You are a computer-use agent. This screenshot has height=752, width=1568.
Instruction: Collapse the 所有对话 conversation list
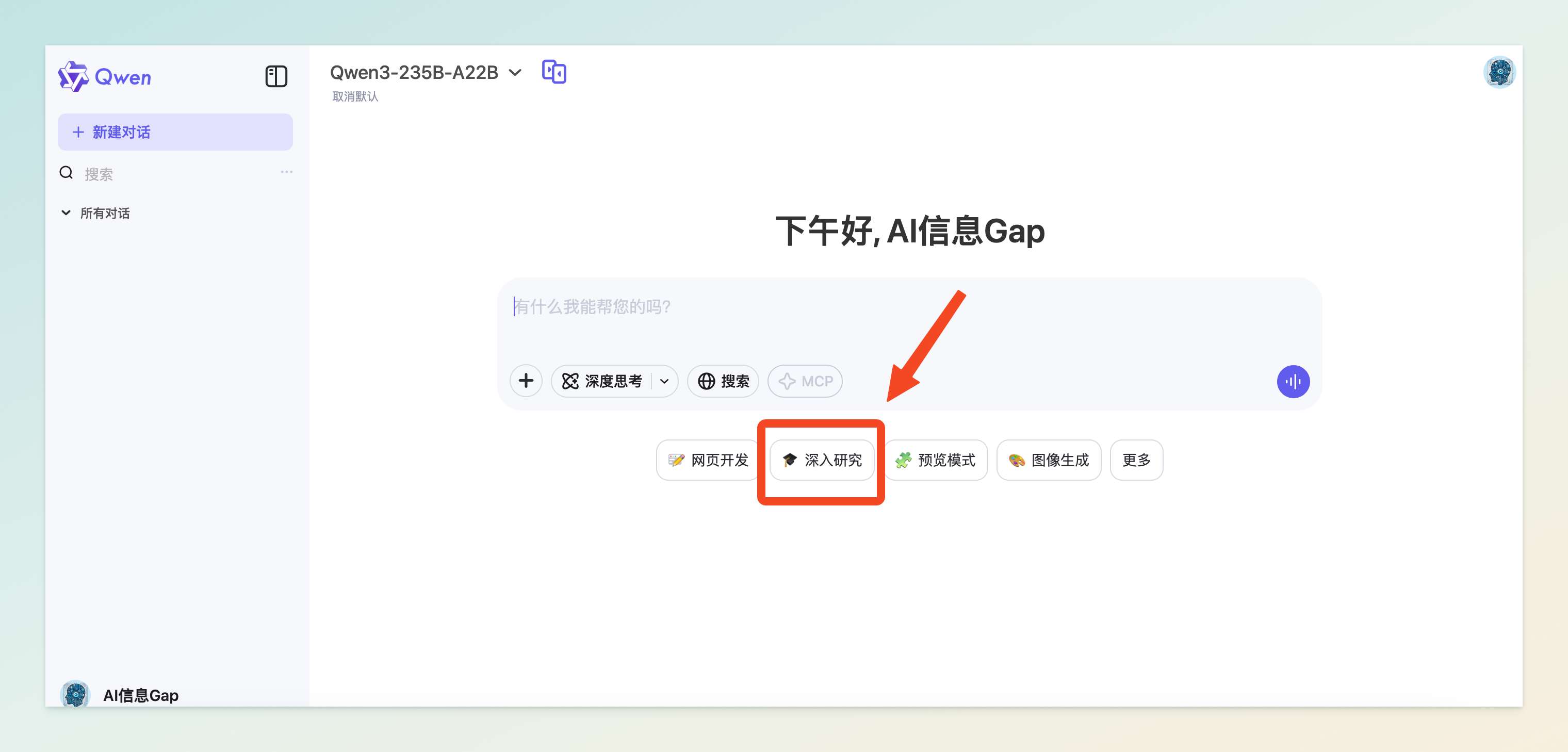[x=66, y=213]
